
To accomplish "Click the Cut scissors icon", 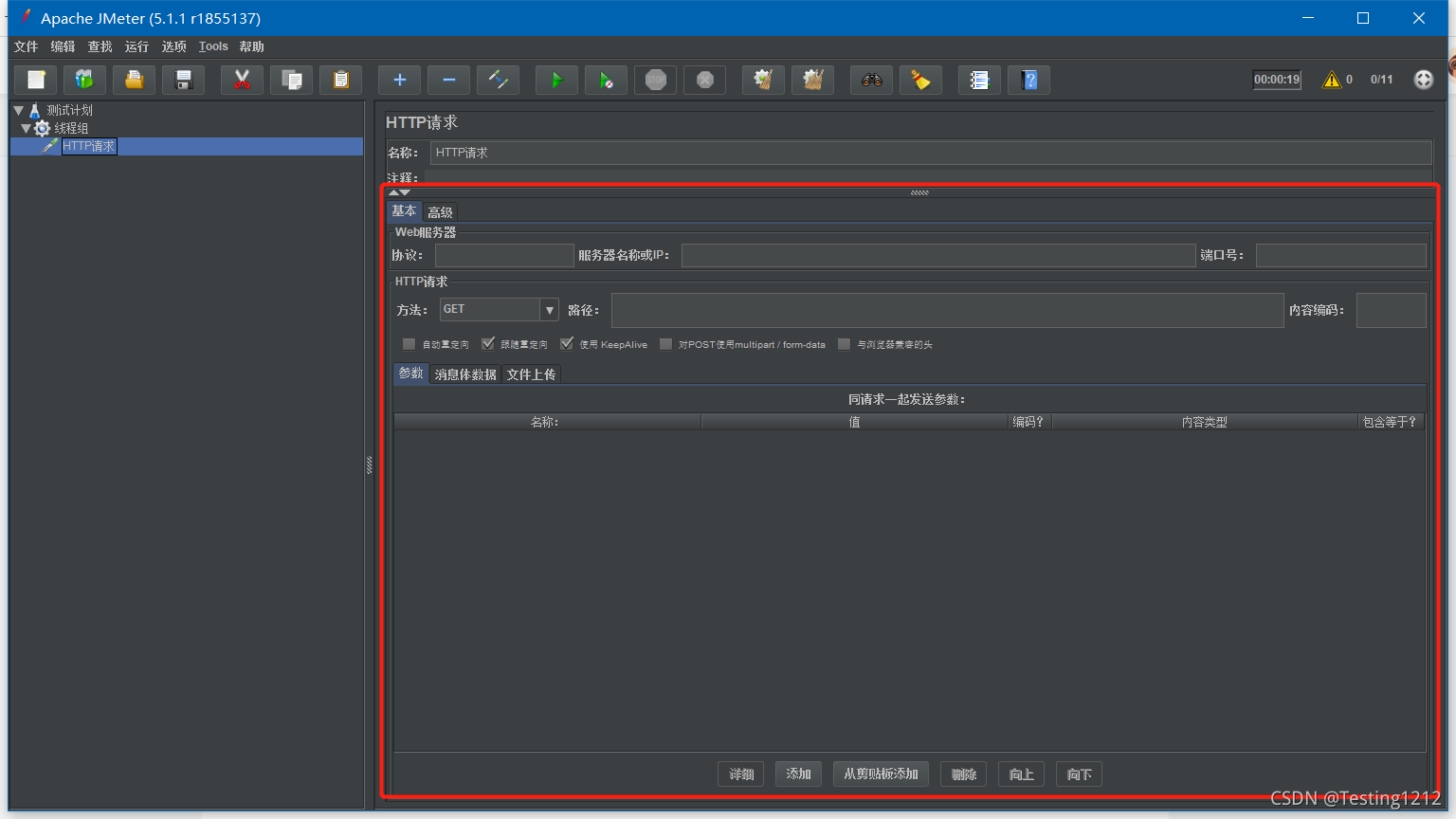I will 243,80.
